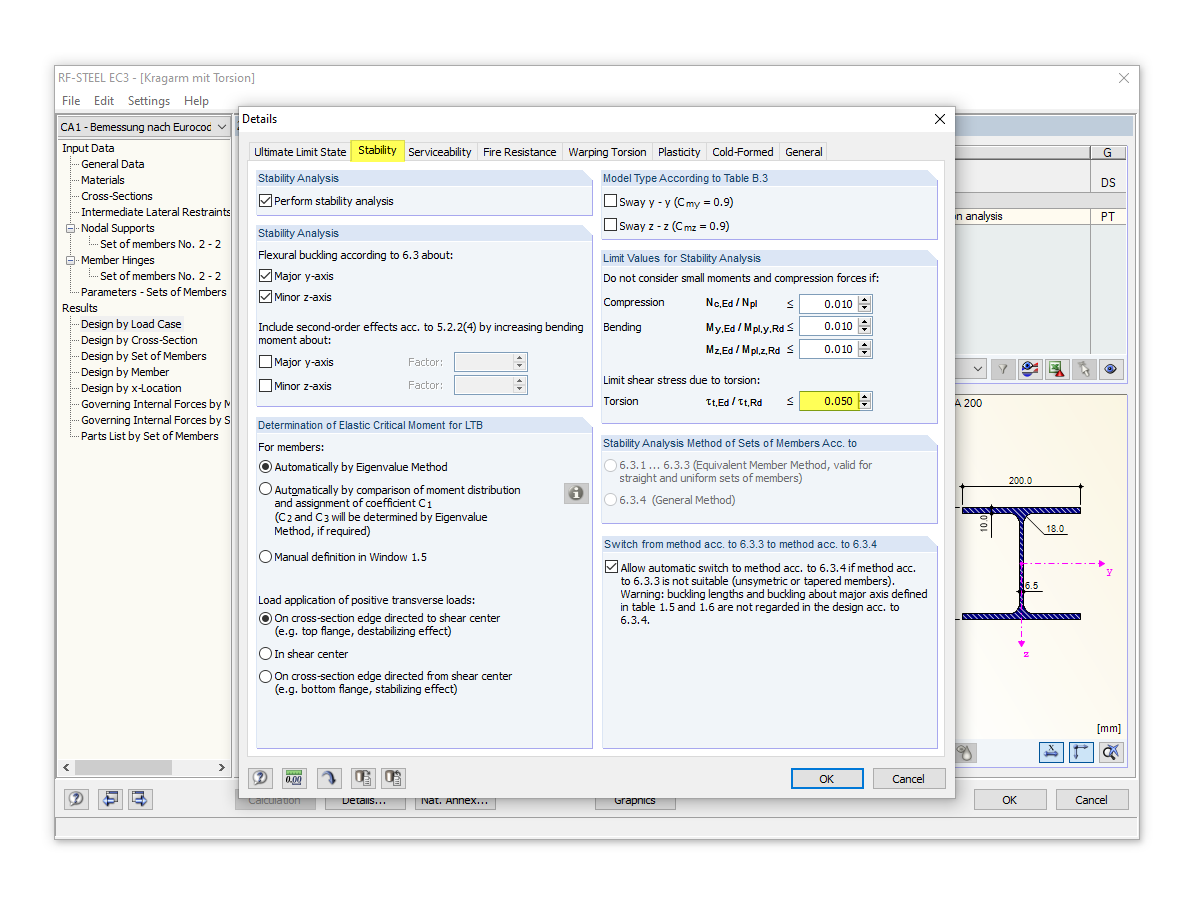Viewport: 1200px width, 900px height.
Task: Toggle automatic switch to method 6.3.4 checkbox
Action: pos(611,567)
